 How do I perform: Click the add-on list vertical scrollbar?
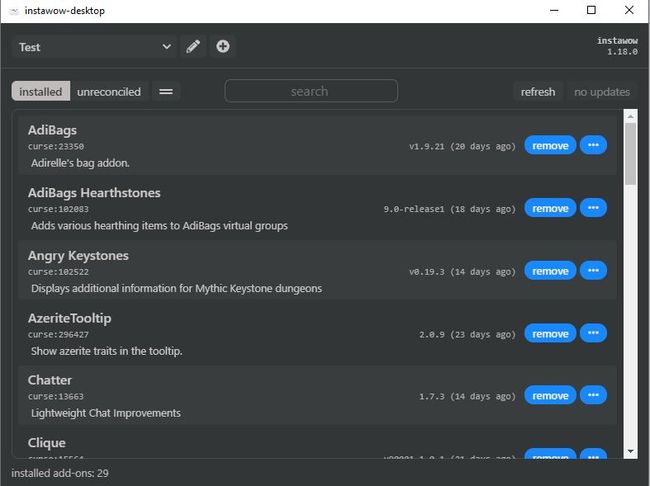point(630,155)
